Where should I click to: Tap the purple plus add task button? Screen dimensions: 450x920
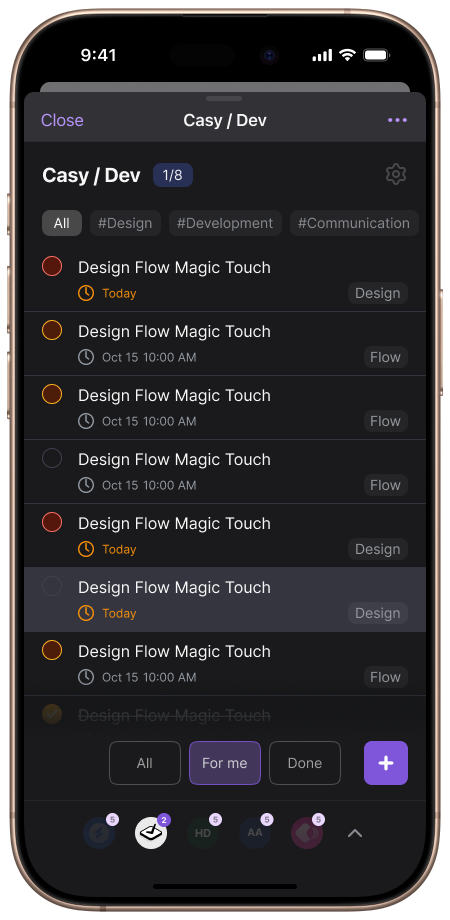coord(385,763)
